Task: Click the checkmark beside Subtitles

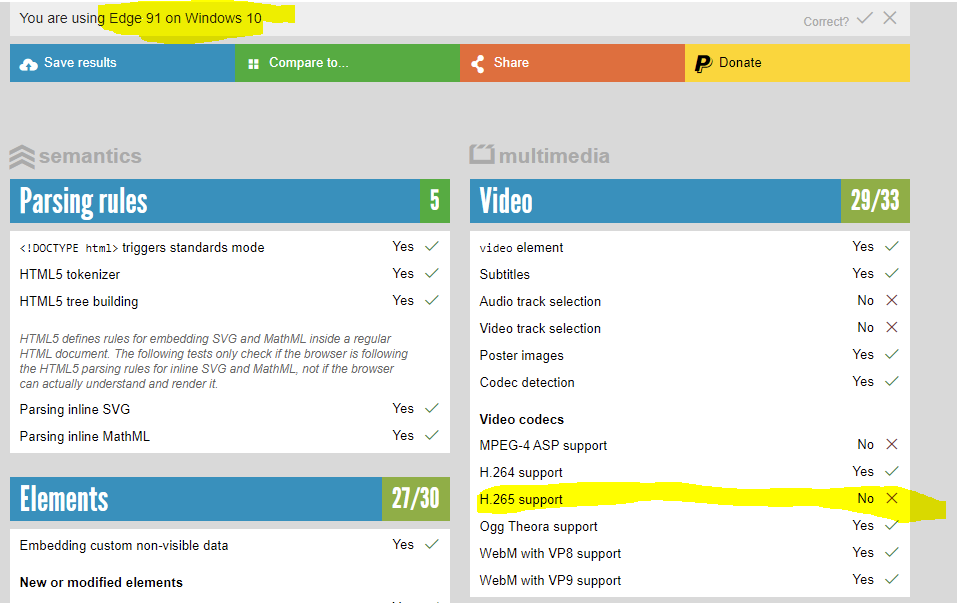Action: [x=892, y=273]
